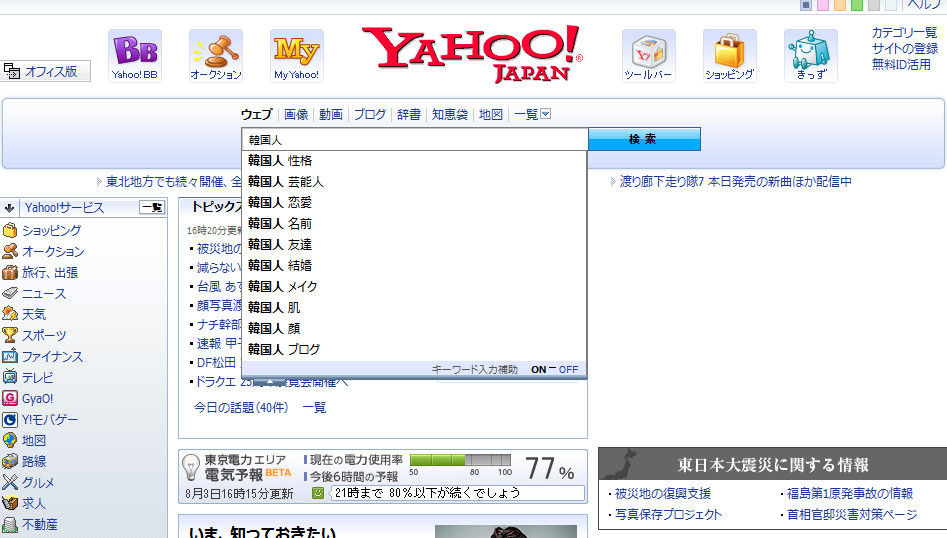Turn keyword input assist OFF

(568, 370)
